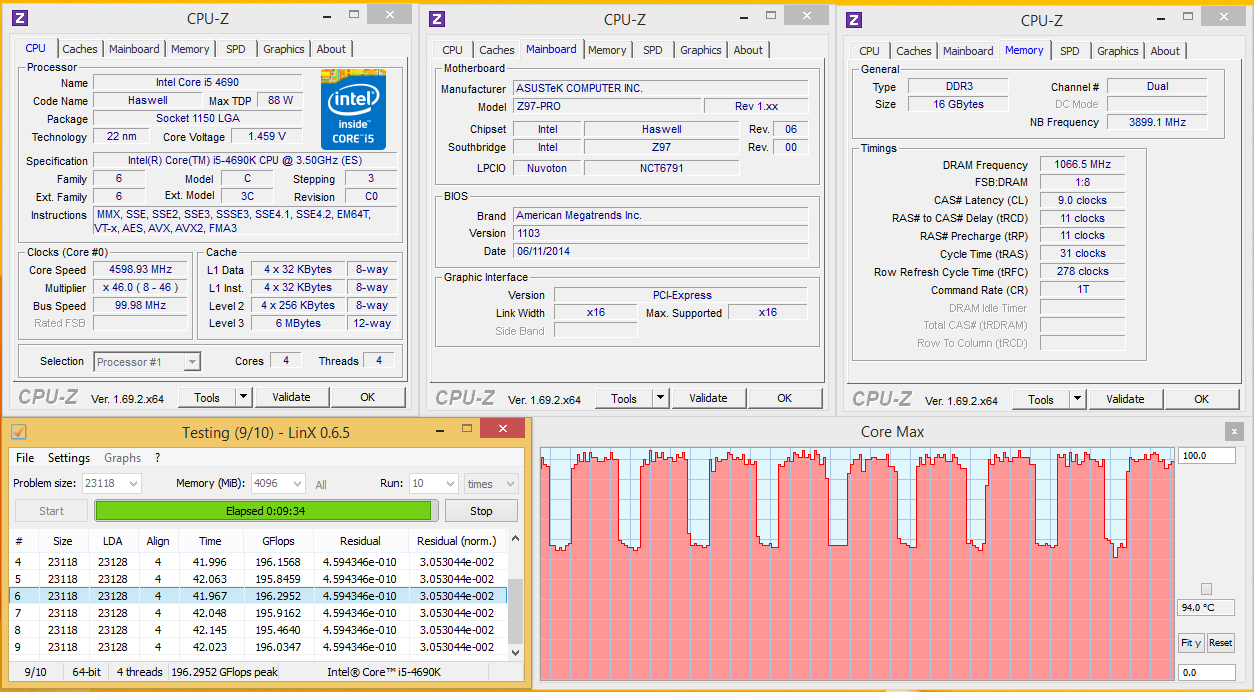Click Validate in the Mainboard window
Screen dimensions: 1254x692
[708, 397]
